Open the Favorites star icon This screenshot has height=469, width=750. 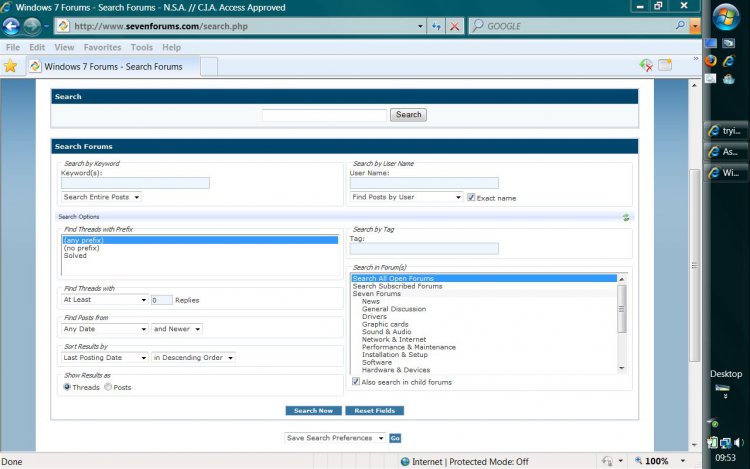11,66
